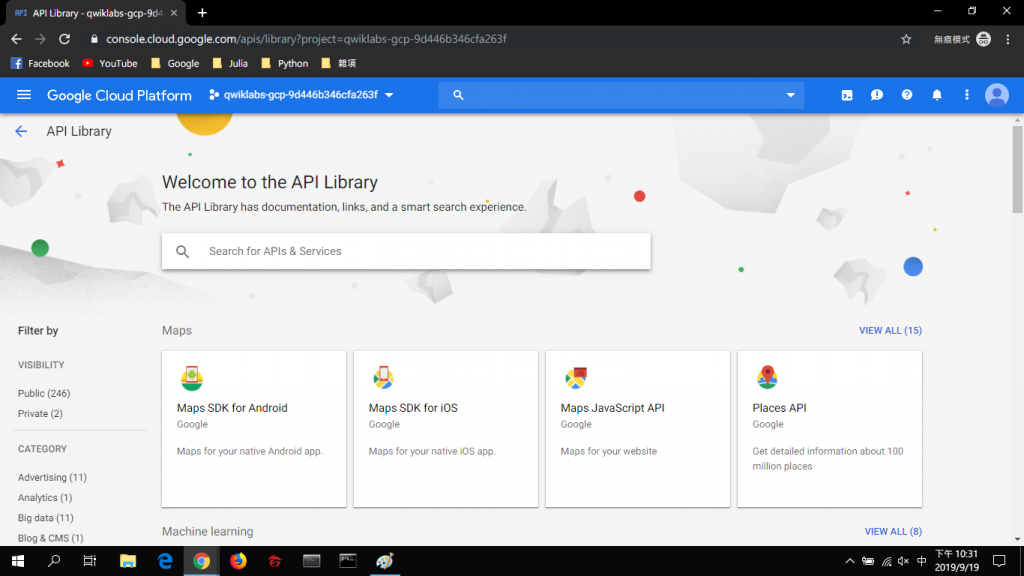Show notifications bell
Viewport: 1024px width, 576px height.
coord(936,95)
